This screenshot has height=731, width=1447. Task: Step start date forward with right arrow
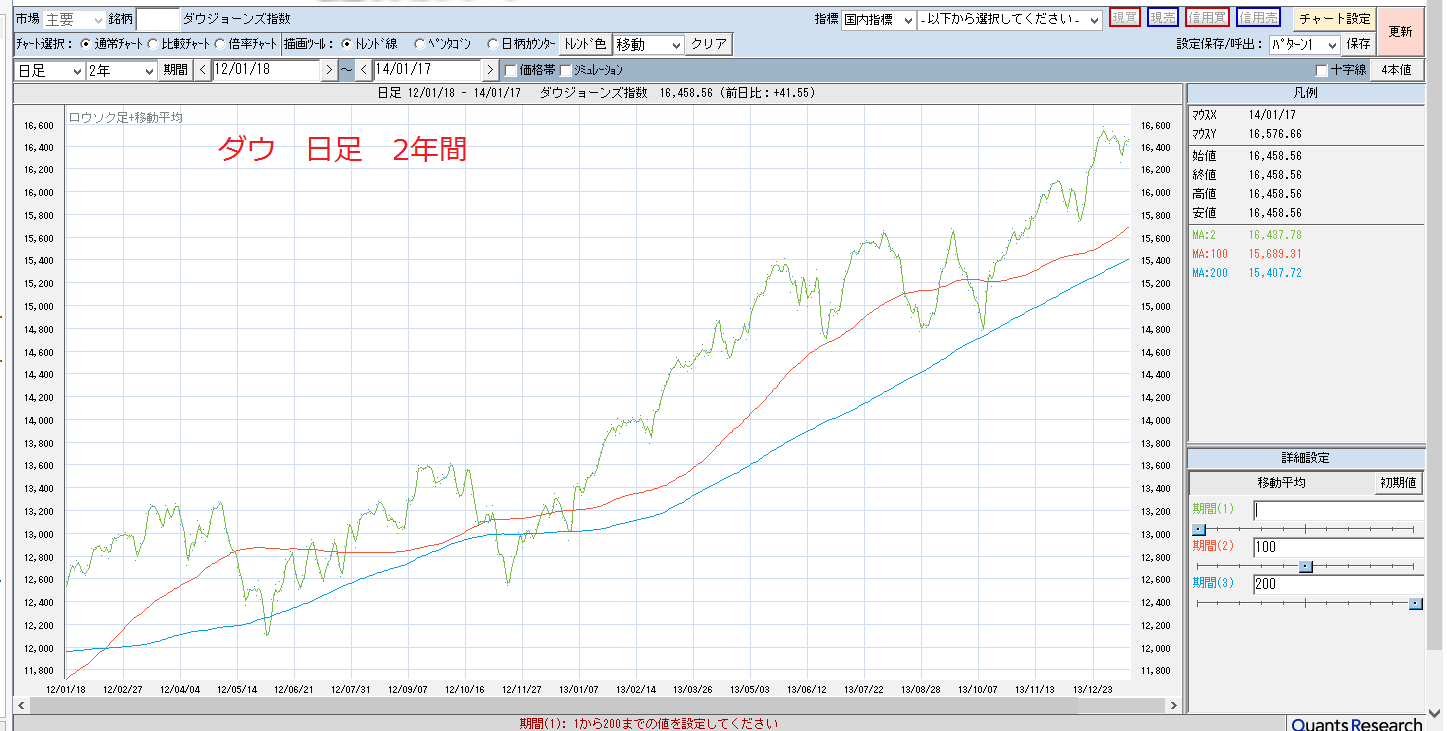[329, 70]
